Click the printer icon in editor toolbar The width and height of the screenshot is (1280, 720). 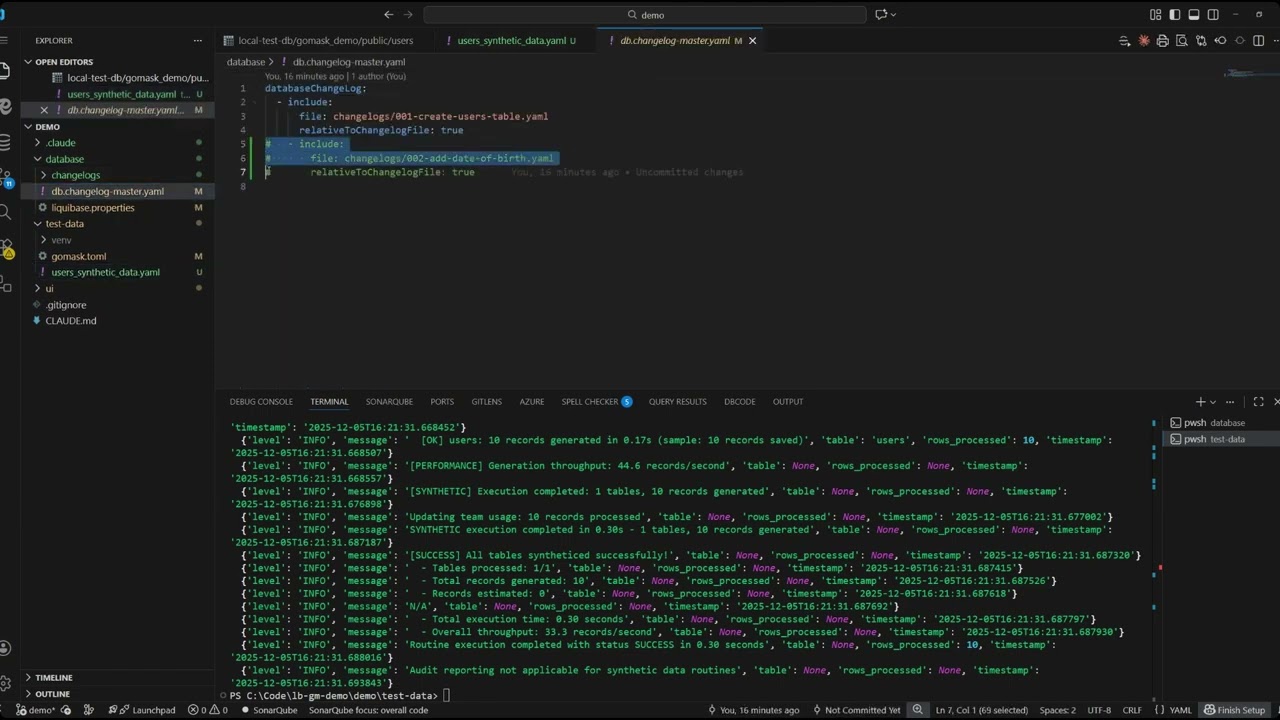pos(1162,41)
